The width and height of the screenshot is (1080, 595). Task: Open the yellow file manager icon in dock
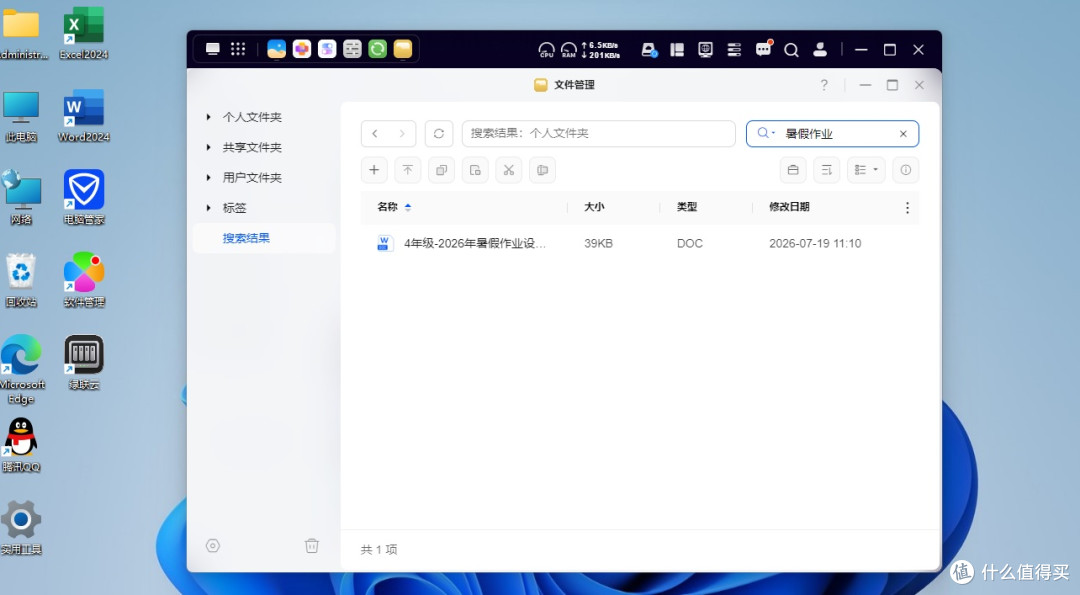click(x=403, y=49)
